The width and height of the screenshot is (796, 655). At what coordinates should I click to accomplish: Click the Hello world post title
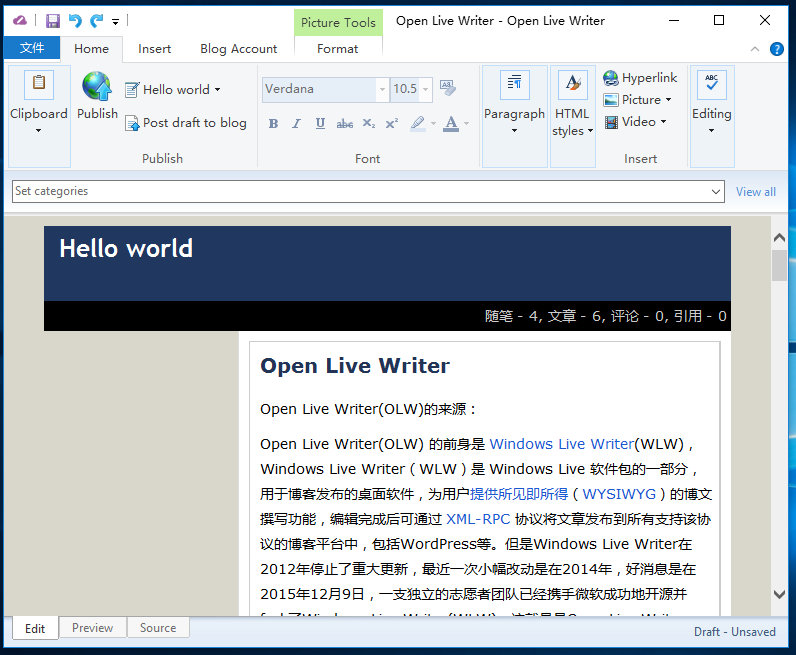[x=126, y=248]
